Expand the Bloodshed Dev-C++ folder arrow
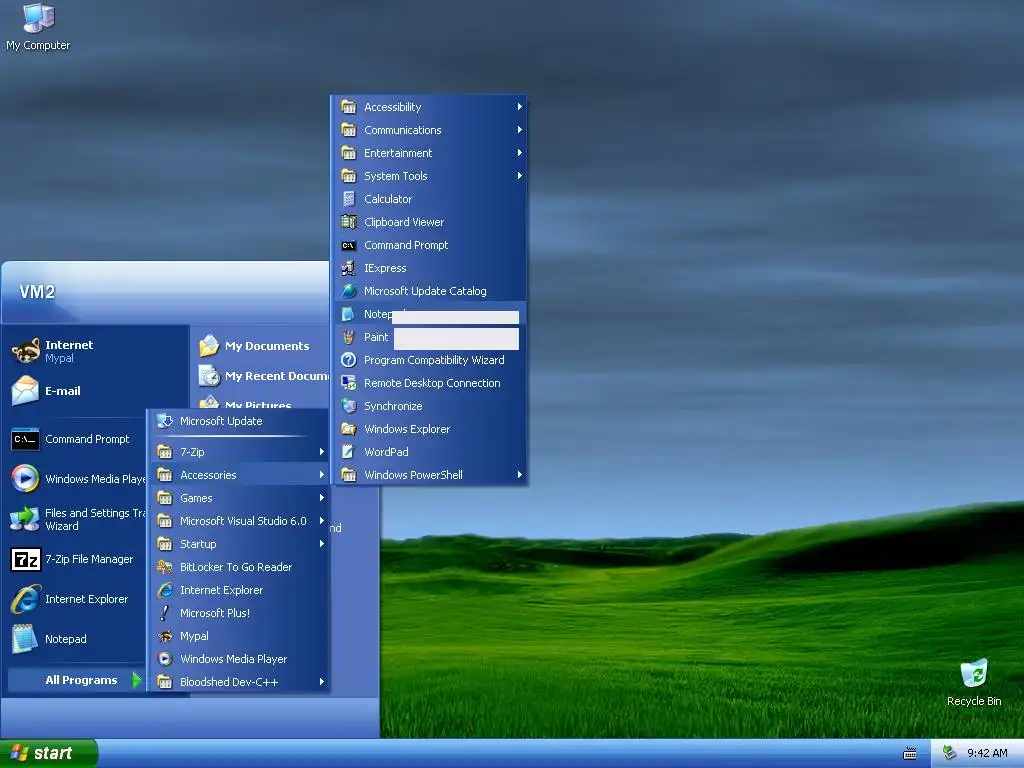This screenshot has width=1024, height=768. click(322, 682)
